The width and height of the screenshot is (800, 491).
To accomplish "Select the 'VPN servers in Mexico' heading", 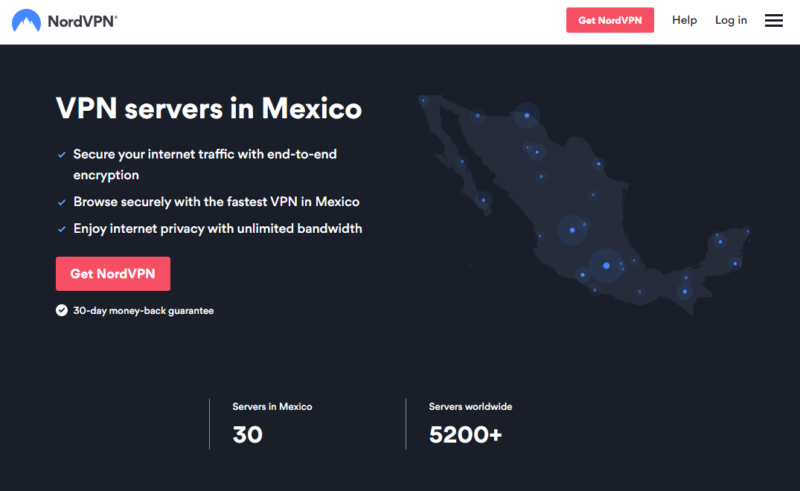I will 209,108.
